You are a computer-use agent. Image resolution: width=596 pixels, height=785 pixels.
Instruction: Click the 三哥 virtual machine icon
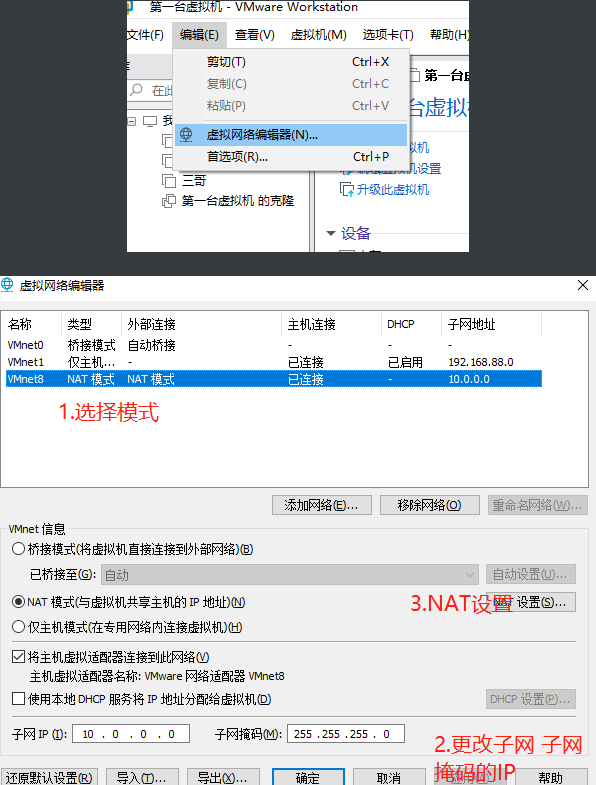(169, 180)
